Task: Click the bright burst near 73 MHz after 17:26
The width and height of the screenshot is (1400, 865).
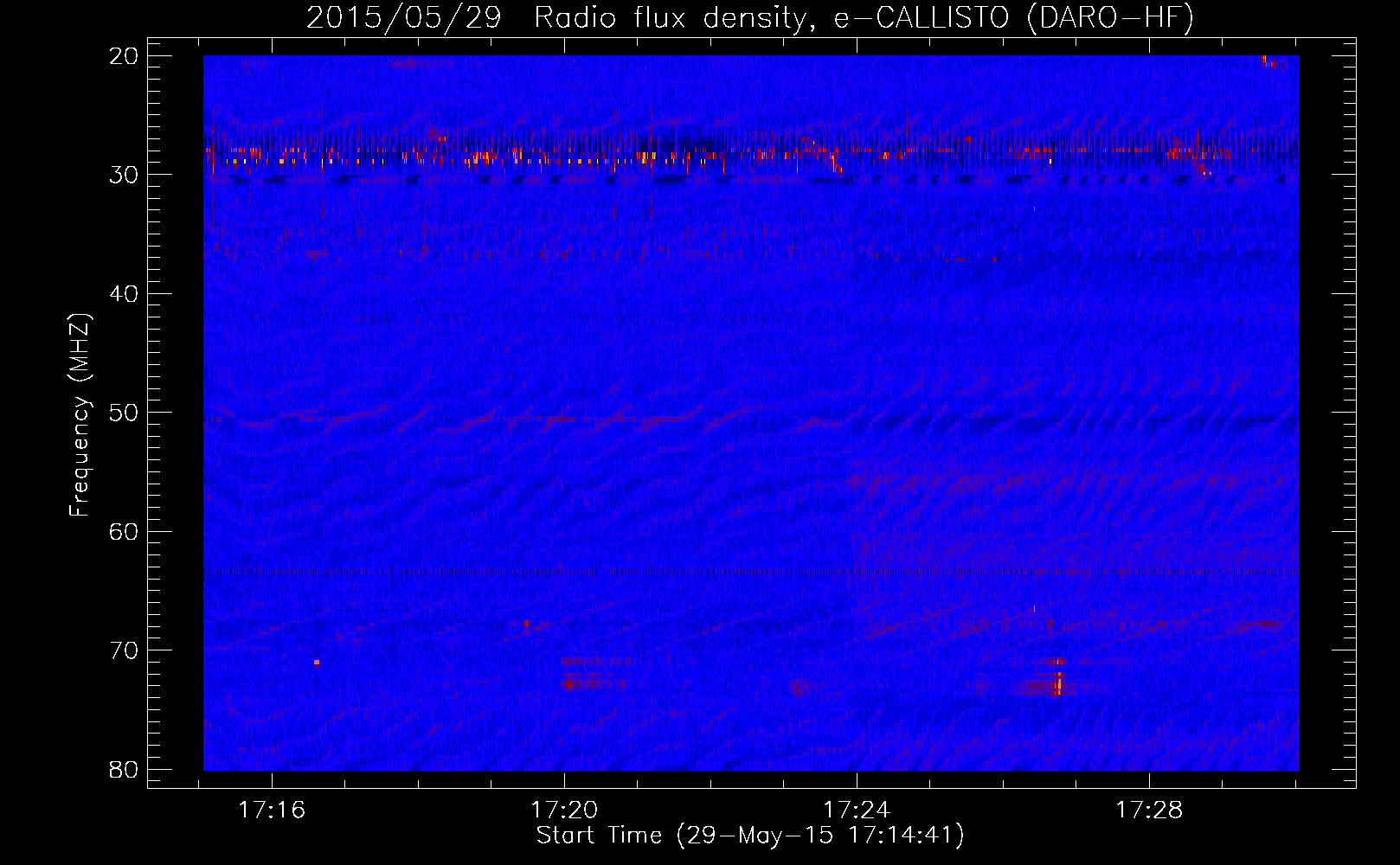Action: click(x=1057, y=682)
